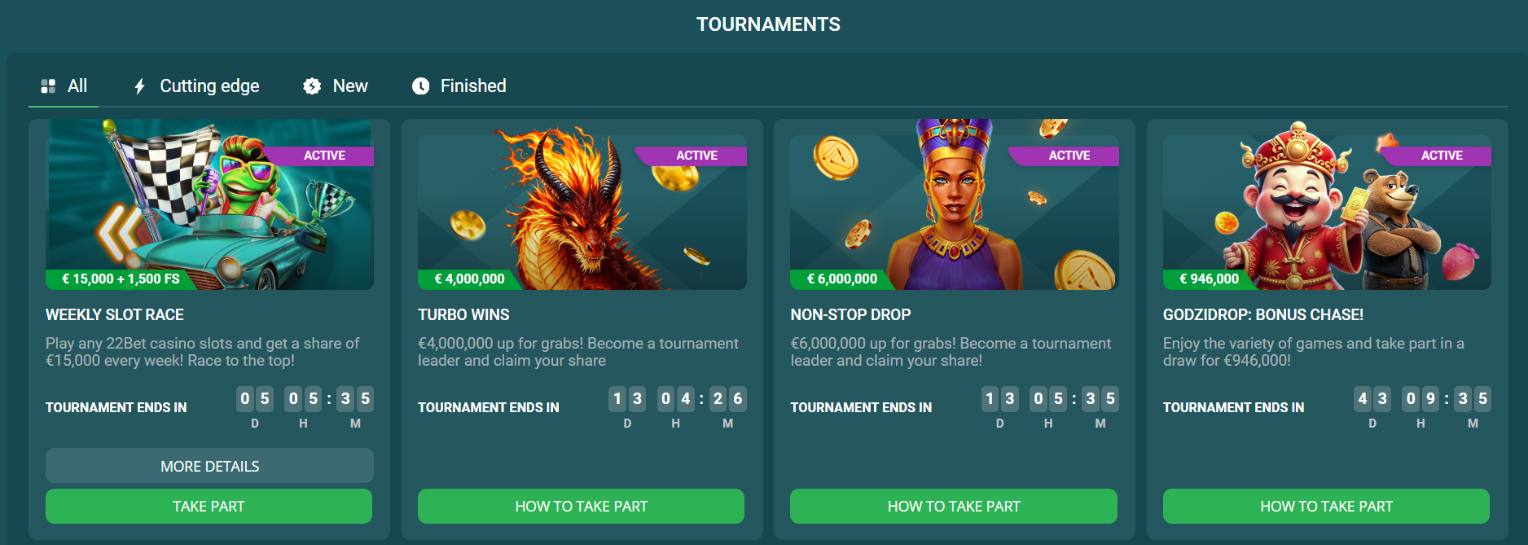The width and height of the screenshot is (1528, 545).
Task: Click the New badge icon
Action: point(312,86)
